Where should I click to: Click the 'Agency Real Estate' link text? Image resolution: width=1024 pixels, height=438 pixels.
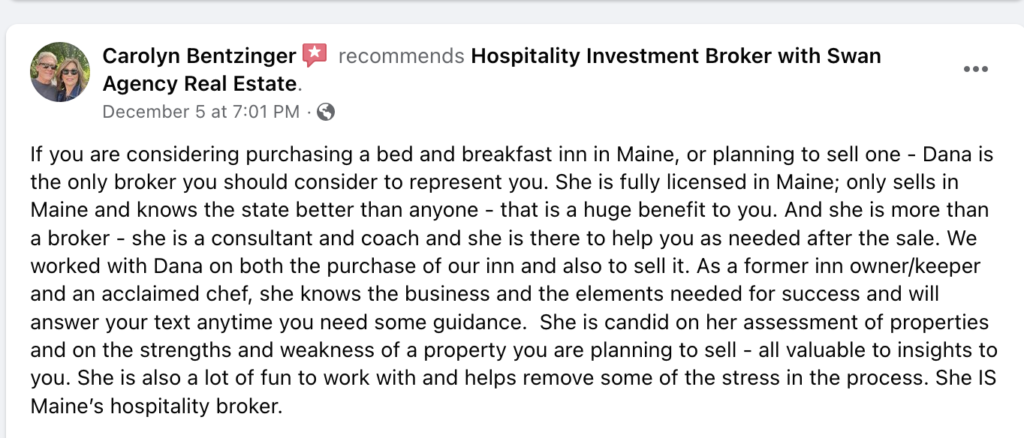point(200,84)
